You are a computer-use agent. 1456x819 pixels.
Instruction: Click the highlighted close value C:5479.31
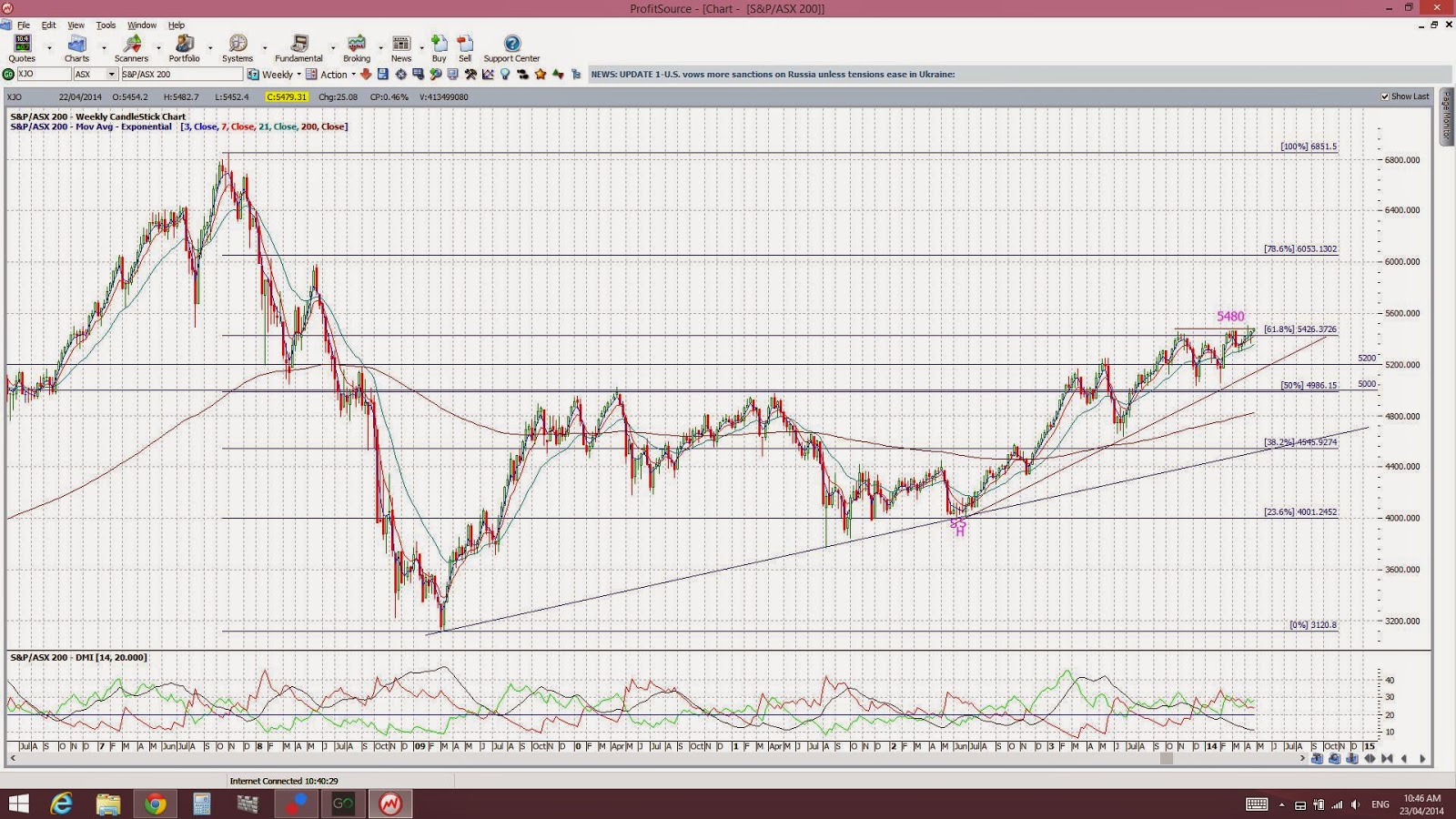287,96
